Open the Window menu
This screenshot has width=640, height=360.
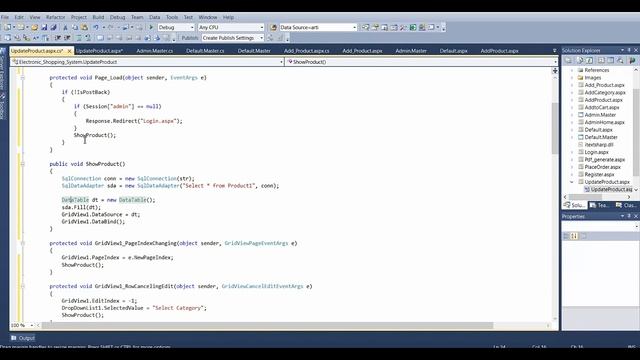click(208, 17)
